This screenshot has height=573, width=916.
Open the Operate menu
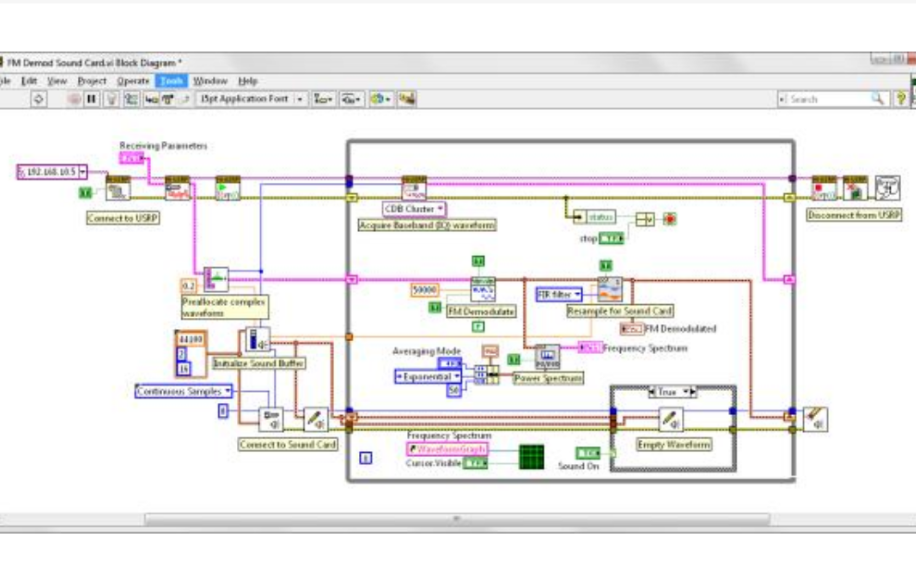click(133, 81)
